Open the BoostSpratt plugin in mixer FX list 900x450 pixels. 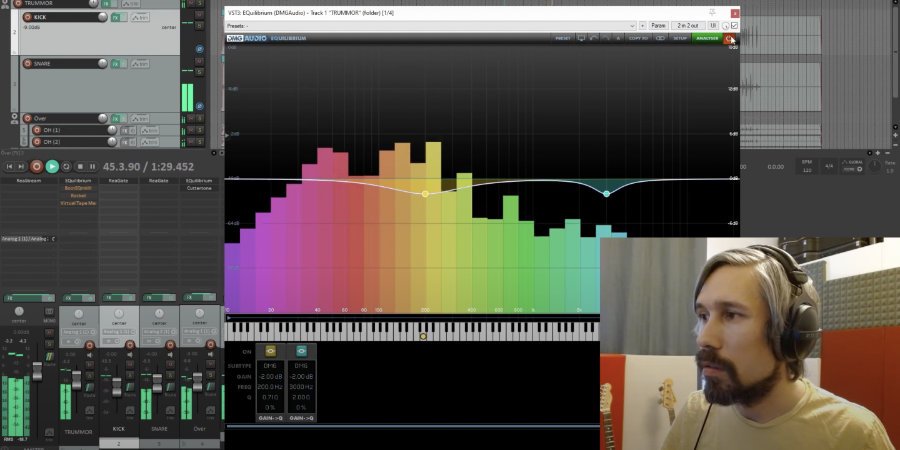pyautogui.click(x=78, y=188)
